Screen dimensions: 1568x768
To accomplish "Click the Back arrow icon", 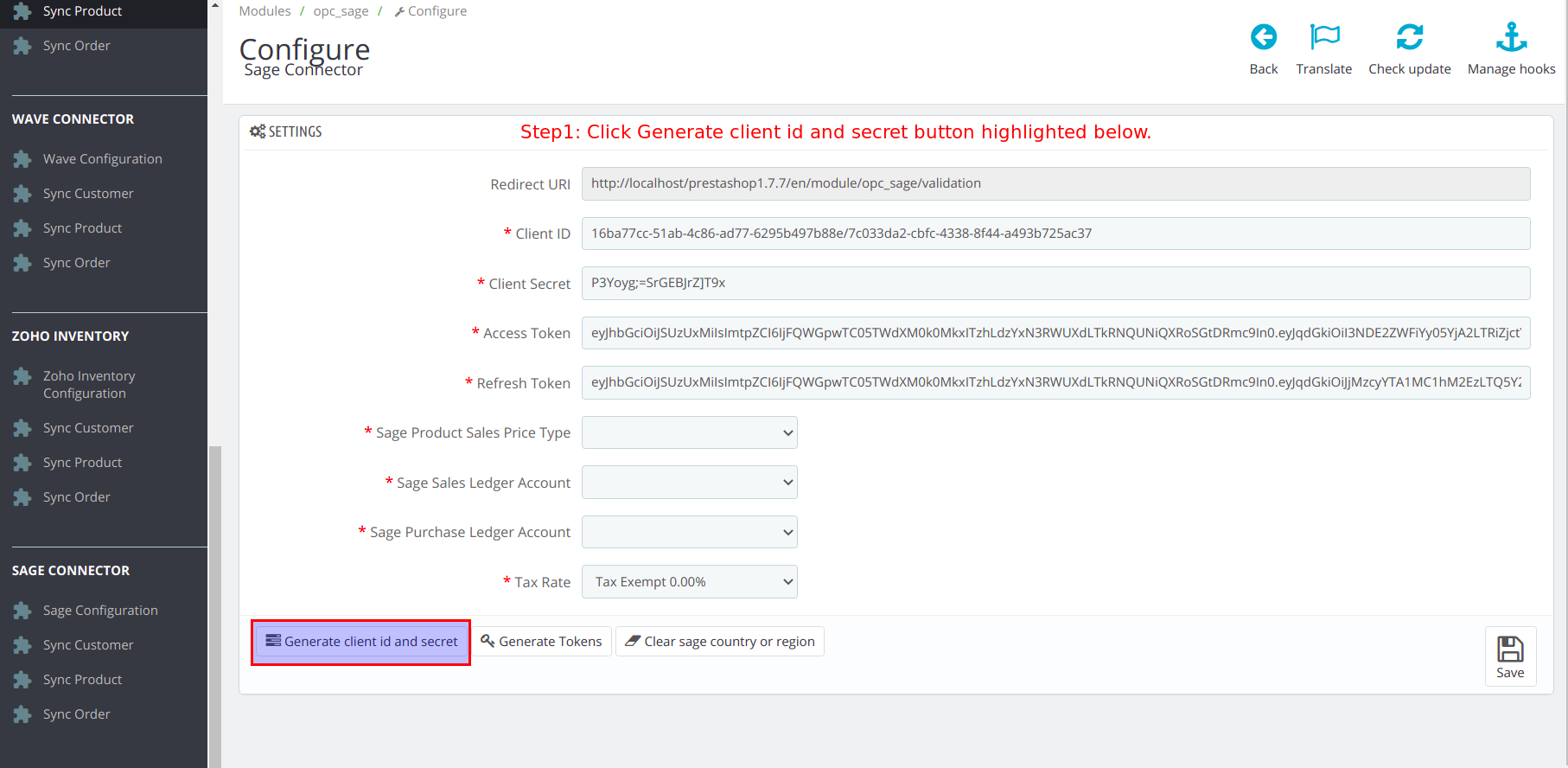I will click(1263, 37).
